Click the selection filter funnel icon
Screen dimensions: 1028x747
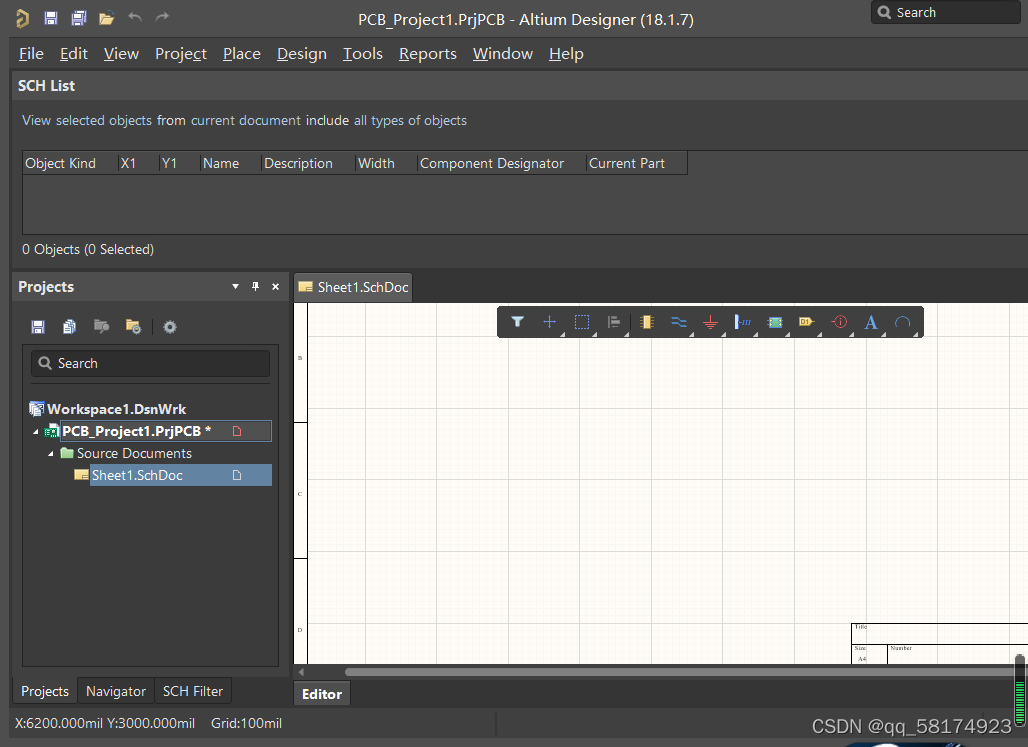pyautogui.click(x=517, y=322)
